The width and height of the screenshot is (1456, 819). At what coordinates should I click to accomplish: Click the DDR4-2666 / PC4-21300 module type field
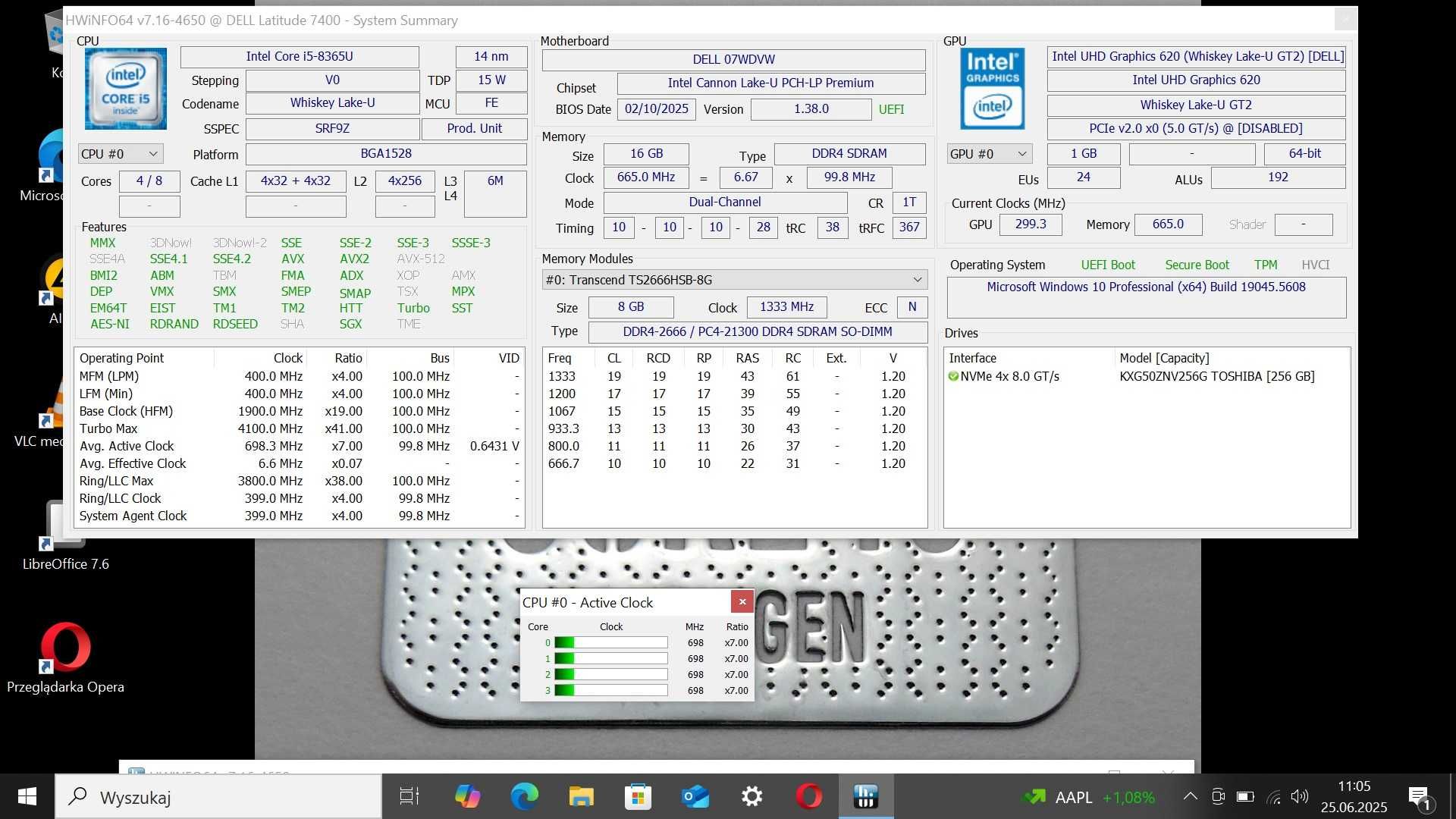click(758, 332)
